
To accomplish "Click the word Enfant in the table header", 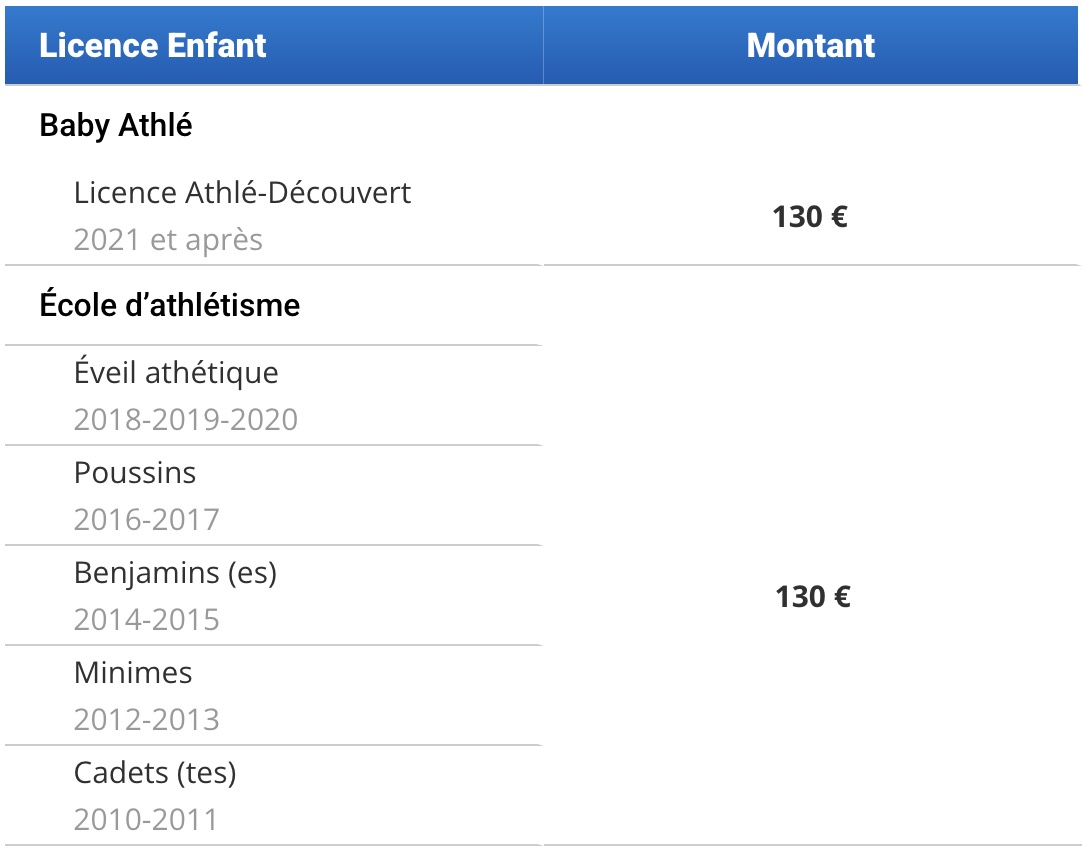I will 217,46.
